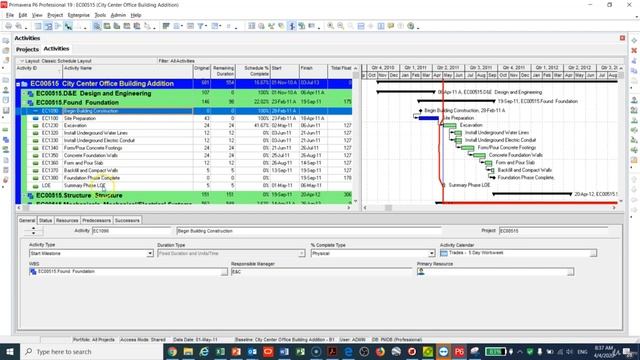Click the Cut icon in right command bar
The image size is (640, 360).
[634, 61]
